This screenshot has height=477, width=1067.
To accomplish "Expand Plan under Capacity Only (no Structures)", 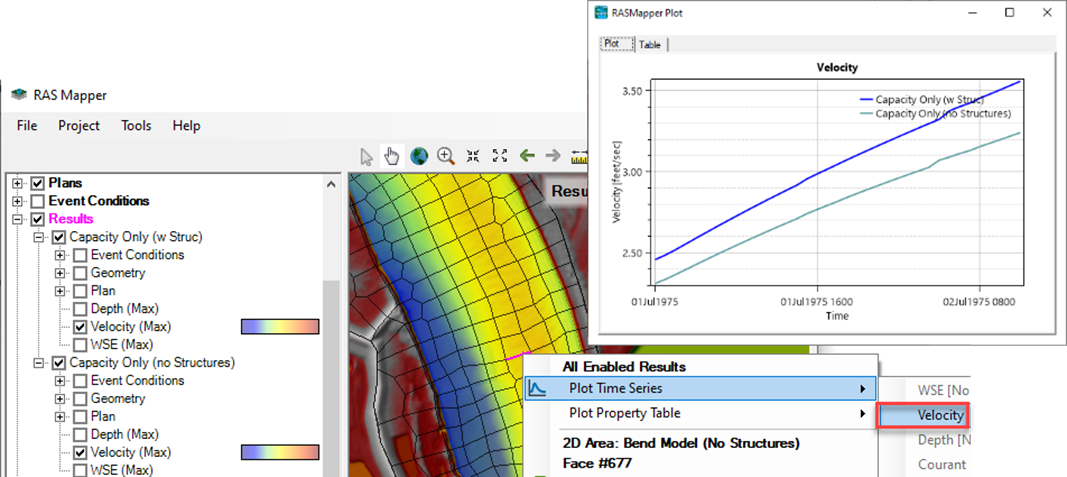I will point(61,416).
